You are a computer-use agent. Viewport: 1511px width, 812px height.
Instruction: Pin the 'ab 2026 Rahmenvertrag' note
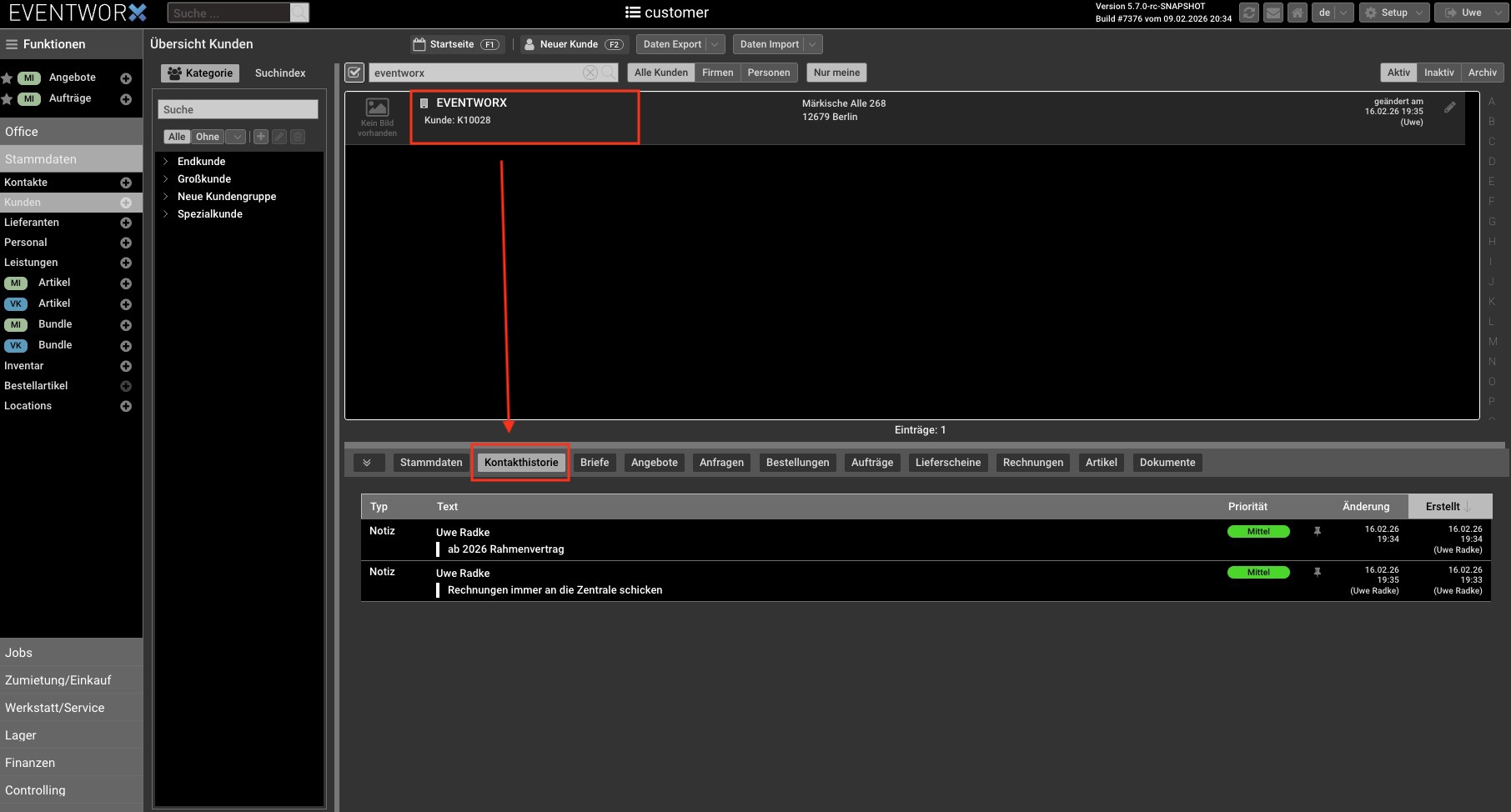point(1318,531)
